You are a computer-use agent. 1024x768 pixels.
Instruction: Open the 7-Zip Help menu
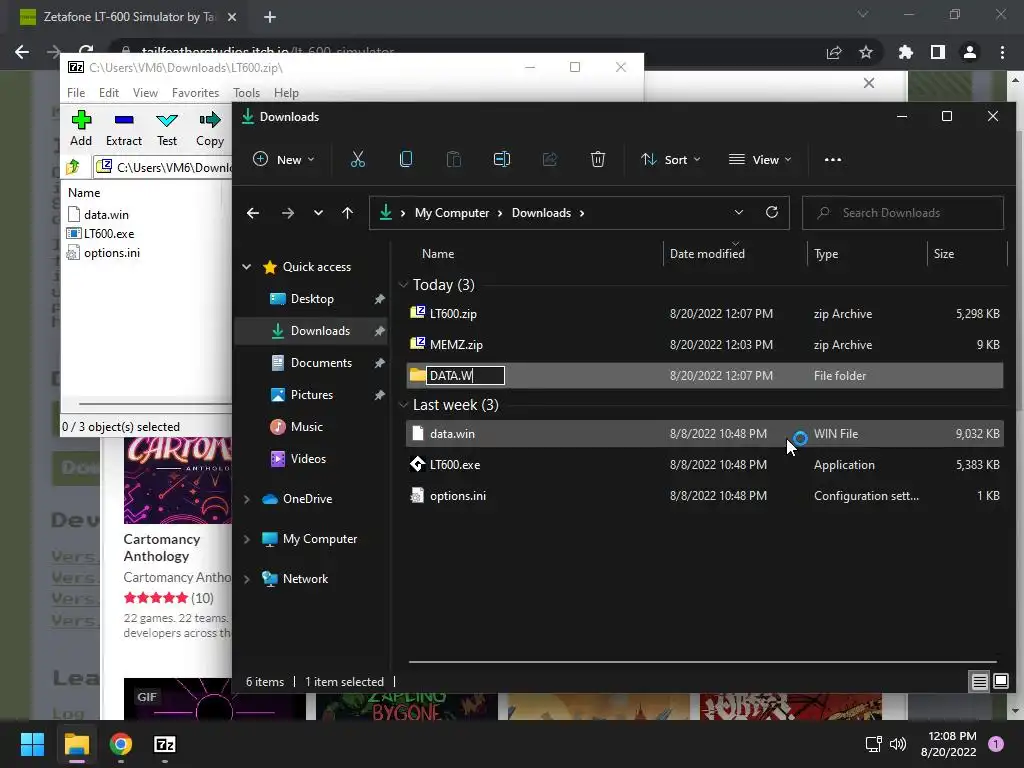(x=286, y=93)
